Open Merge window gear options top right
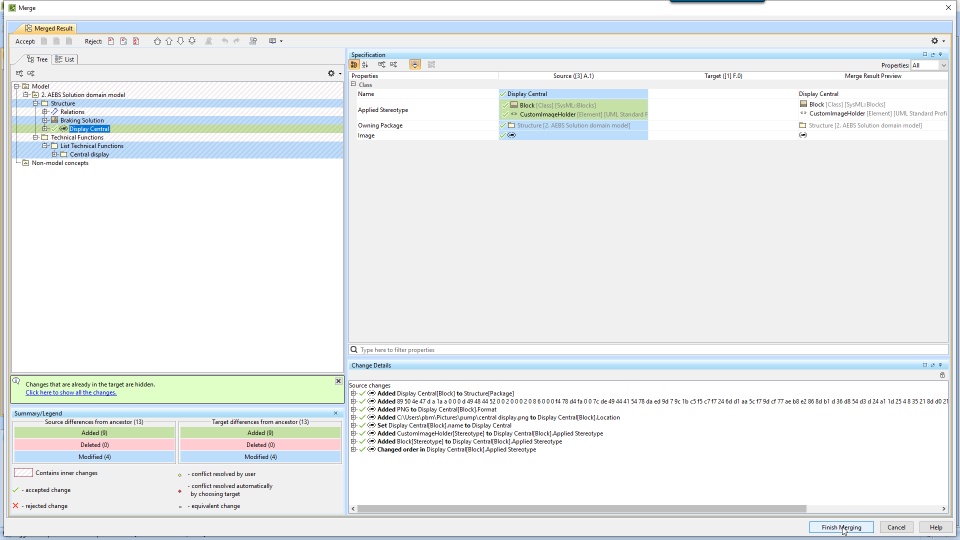 click(937, 41)
